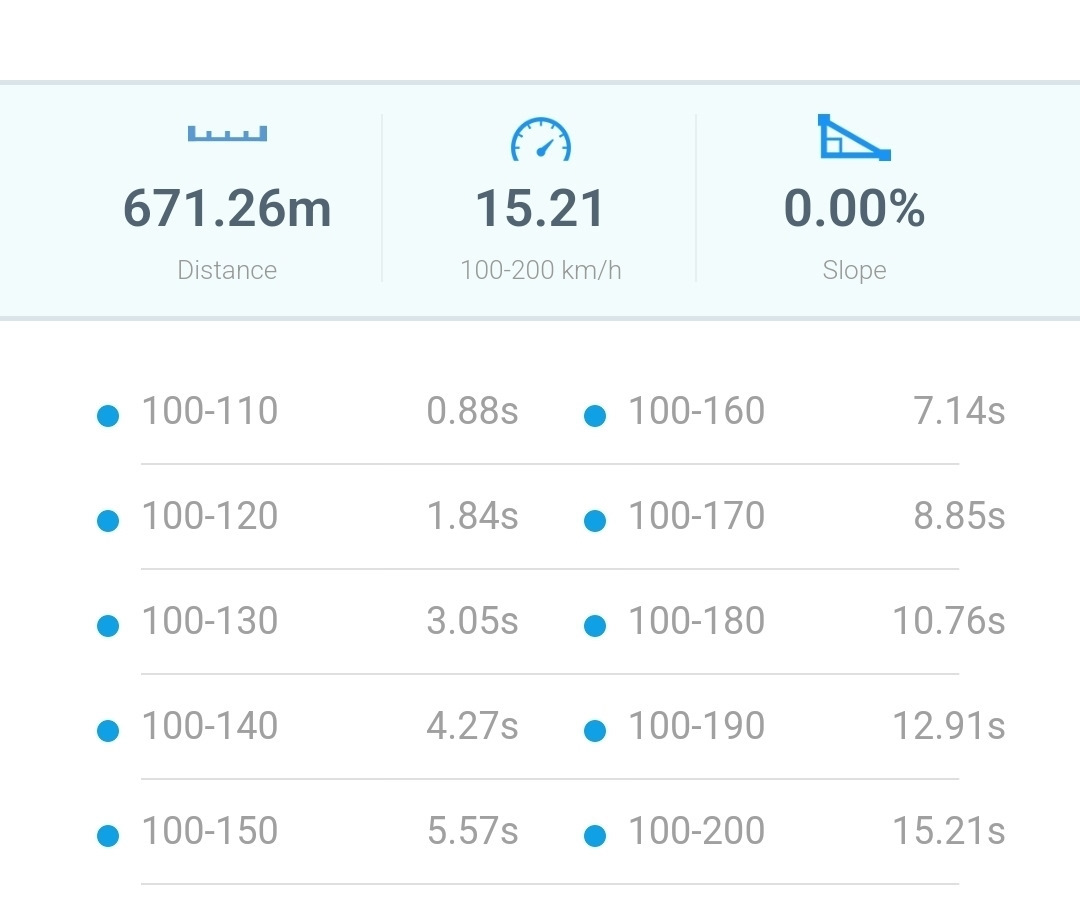Image resolution: width=1080 pixels, height=907 pixels.
Task: Click the Distance label
Action: click(227, 270)
